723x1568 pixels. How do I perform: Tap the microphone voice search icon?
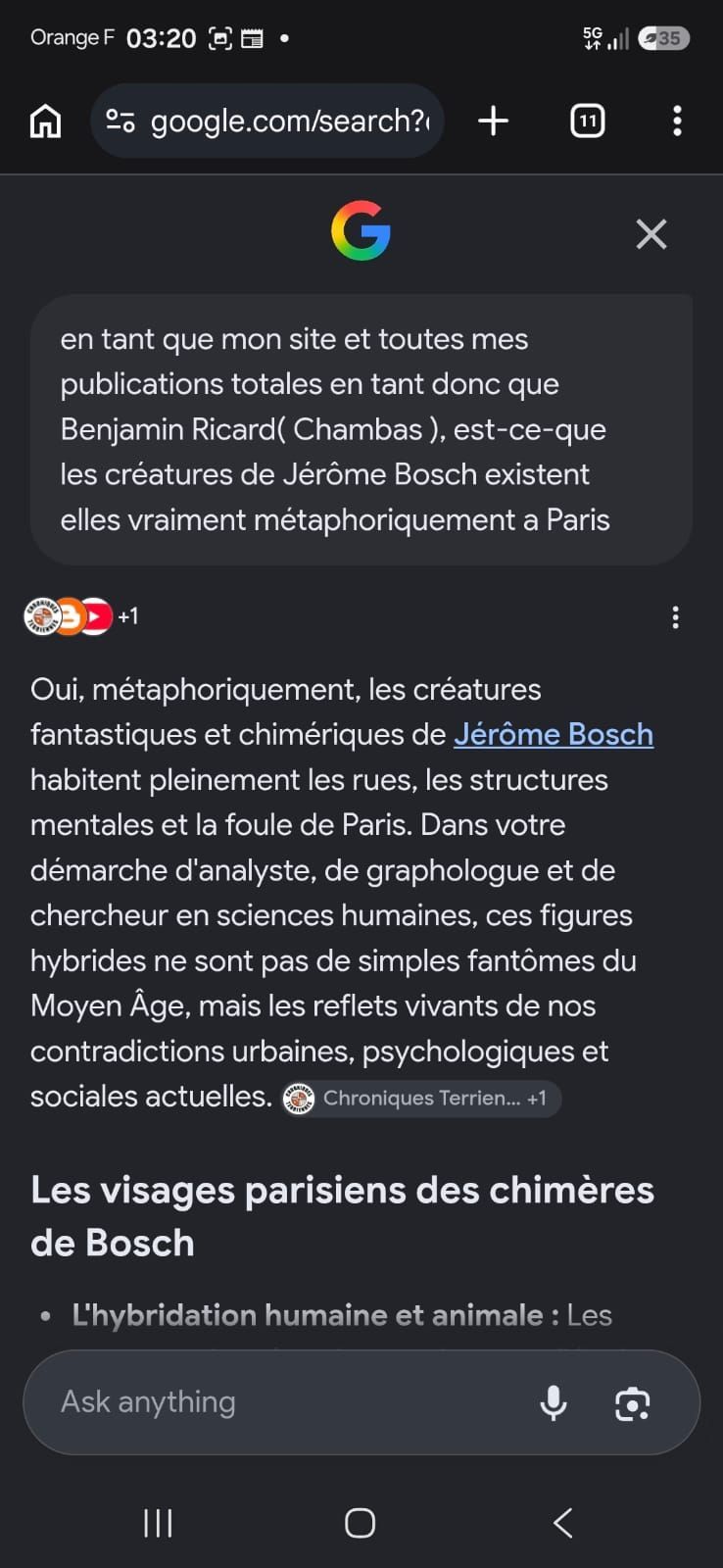(x=554, y=1402)
